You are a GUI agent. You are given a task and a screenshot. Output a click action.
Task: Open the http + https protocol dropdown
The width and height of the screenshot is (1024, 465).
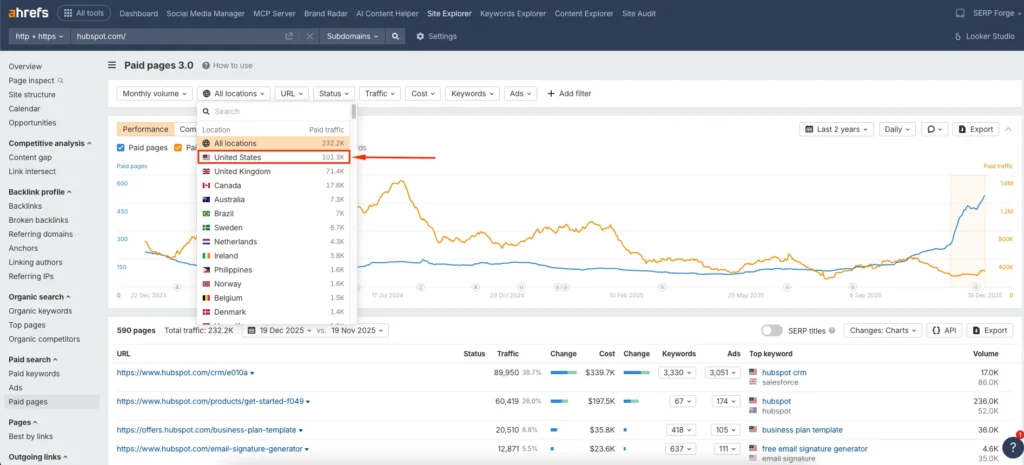click(39, 37)
